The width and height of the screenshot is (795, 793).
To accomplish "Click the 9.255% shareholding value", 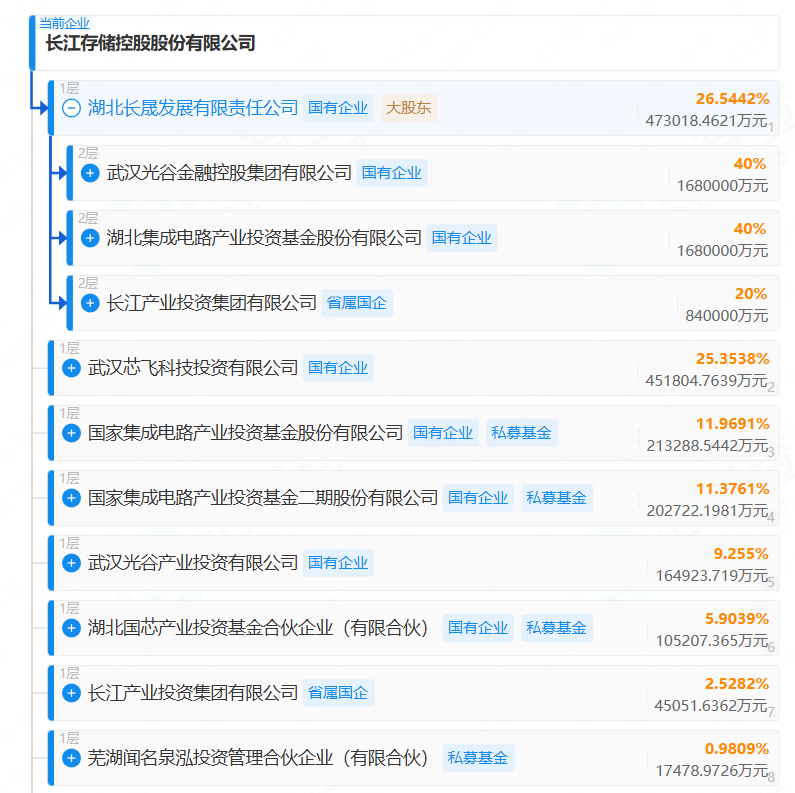I will (741, 554).
